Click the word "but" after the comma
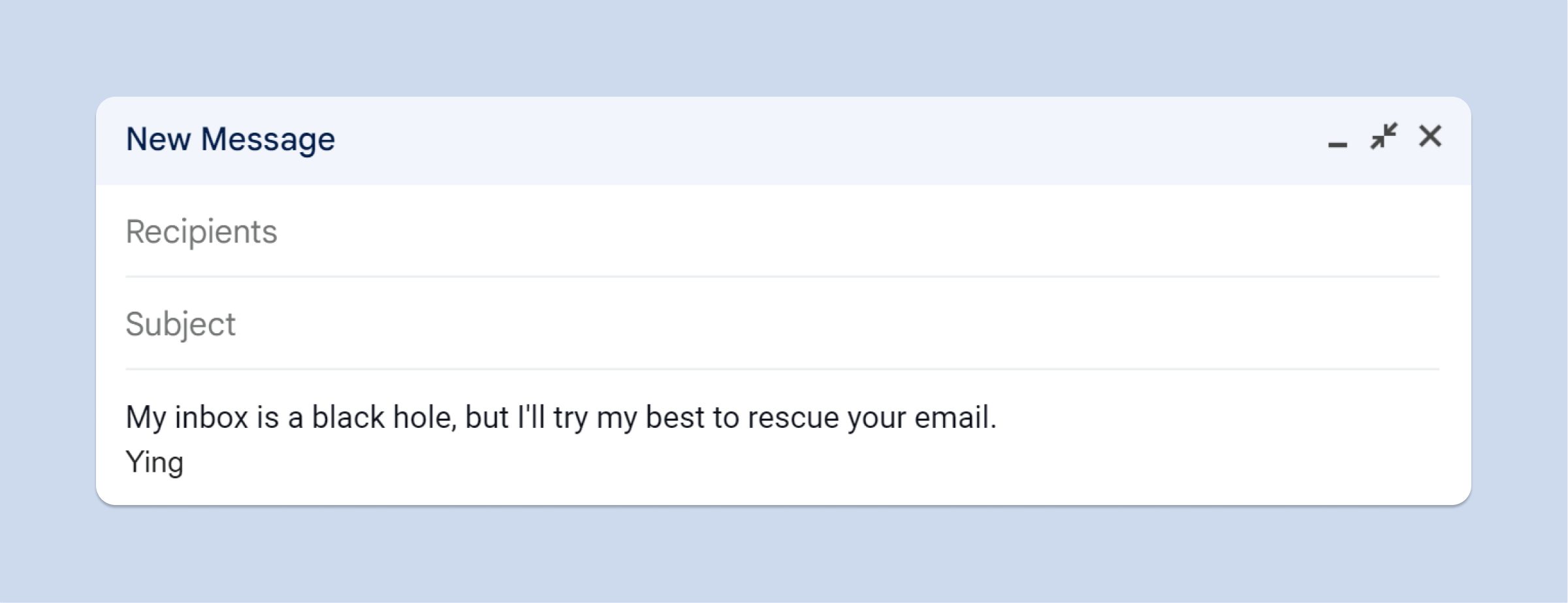 click(487, 417)
